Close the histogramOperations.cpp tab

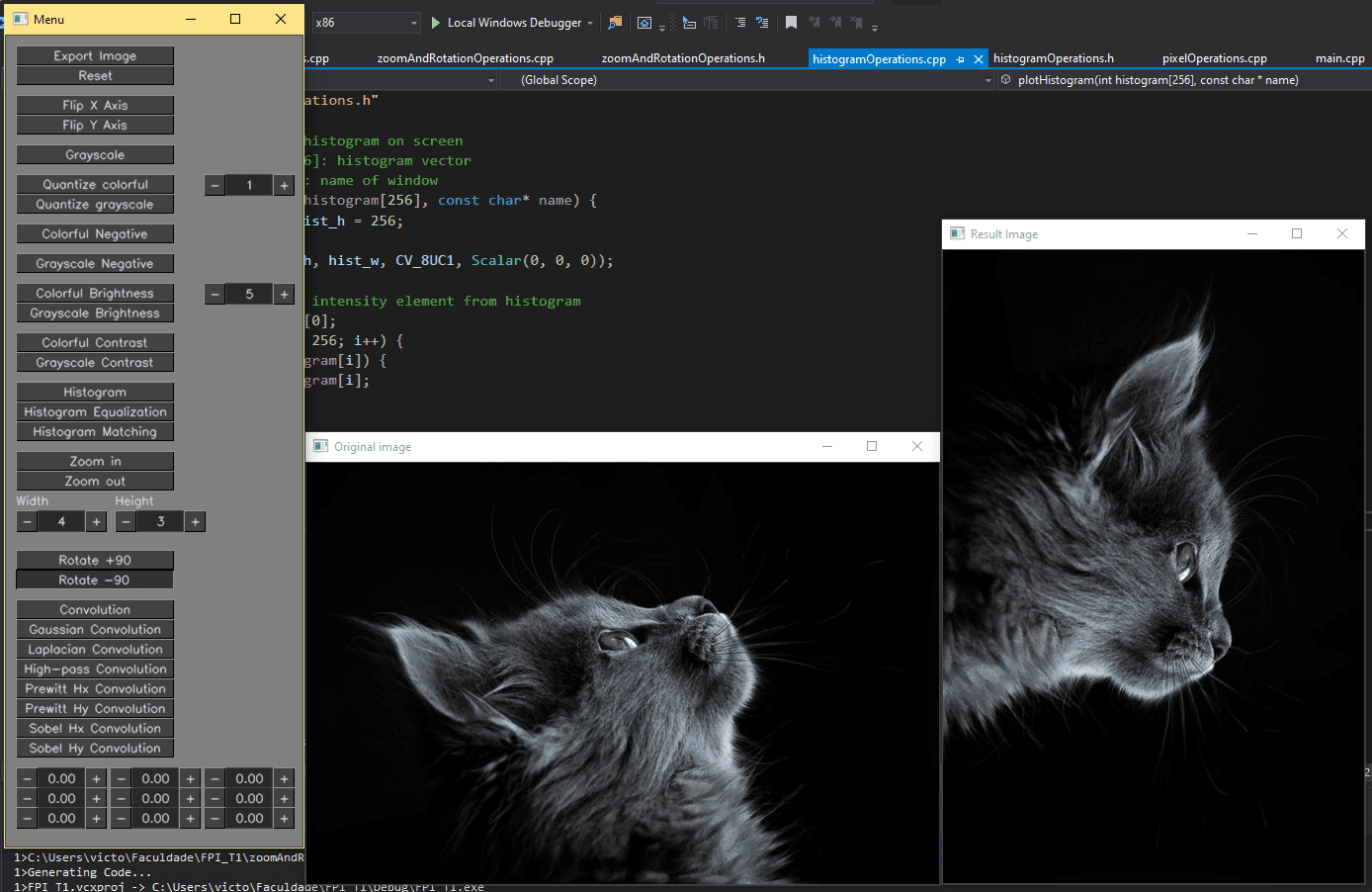pos(979,59)
